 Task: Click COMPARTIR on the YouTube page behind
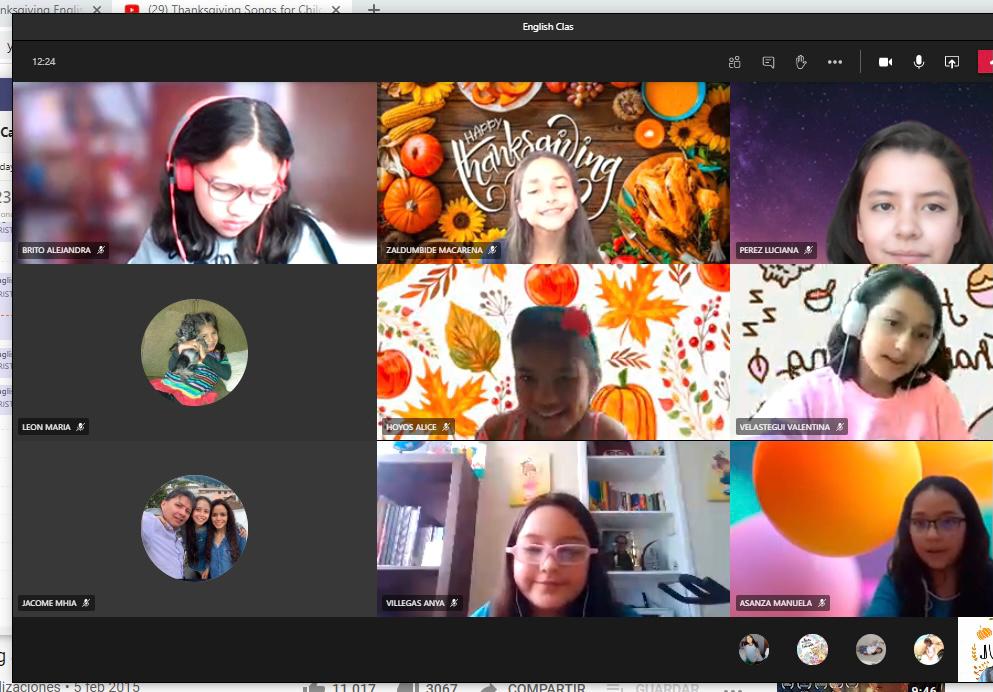click(547, 687)
